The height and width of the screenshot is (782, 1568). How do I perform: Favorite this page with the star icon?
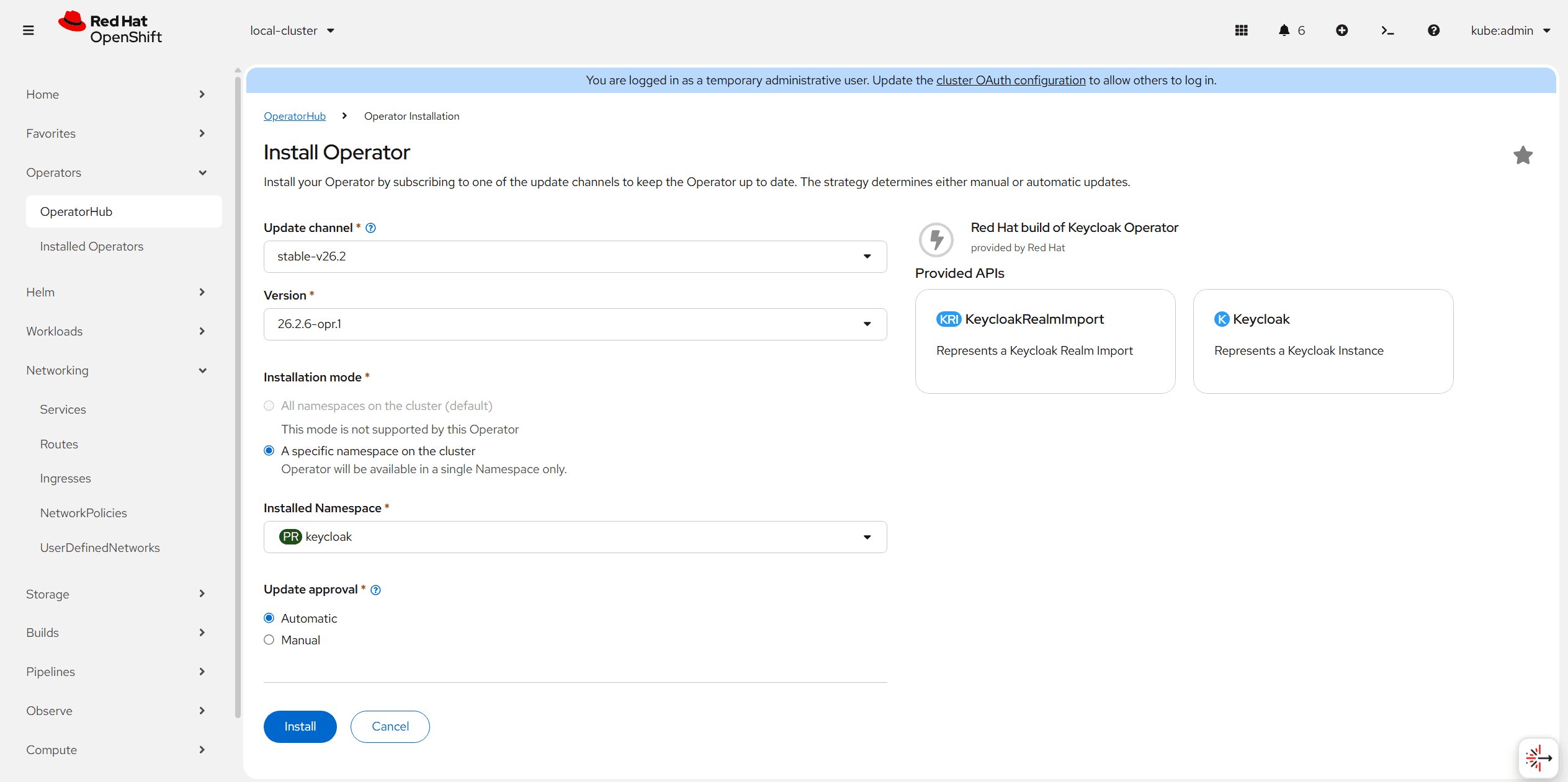pyautogui.click(x=1523, y=155)
